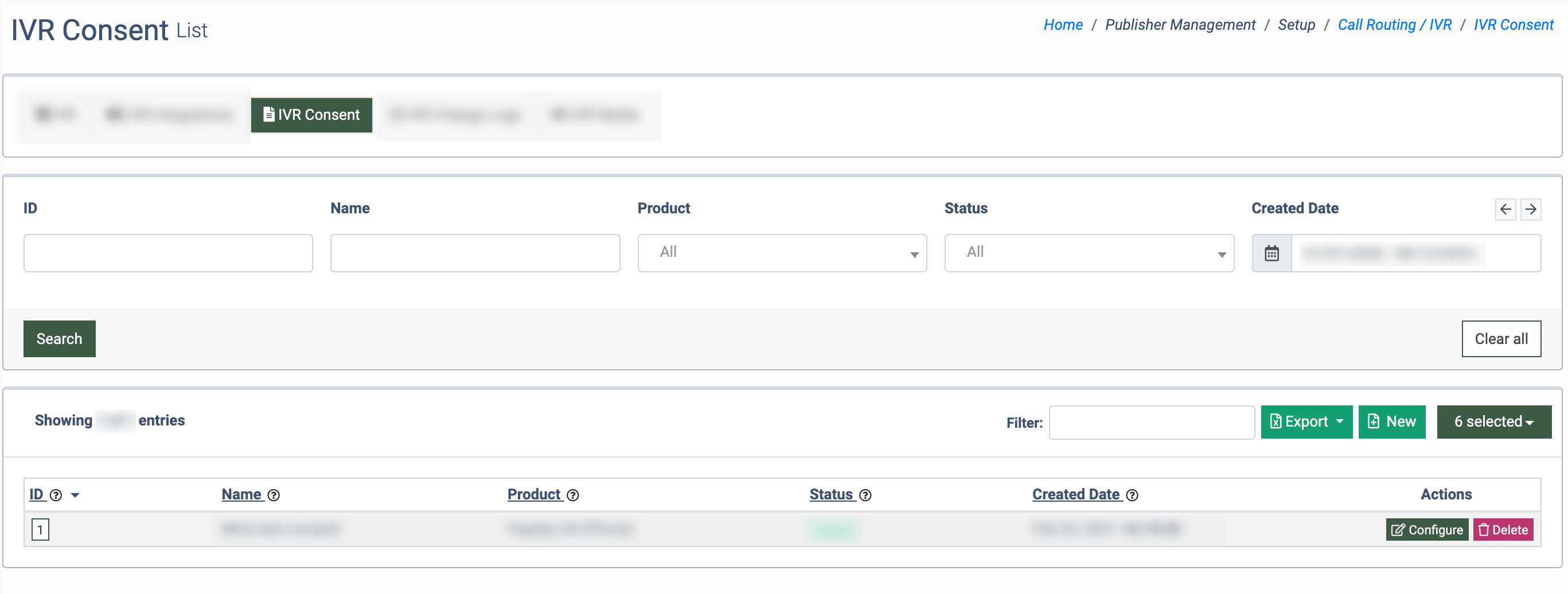
Task: Click the Clear all button
Action: [1501, 339]
